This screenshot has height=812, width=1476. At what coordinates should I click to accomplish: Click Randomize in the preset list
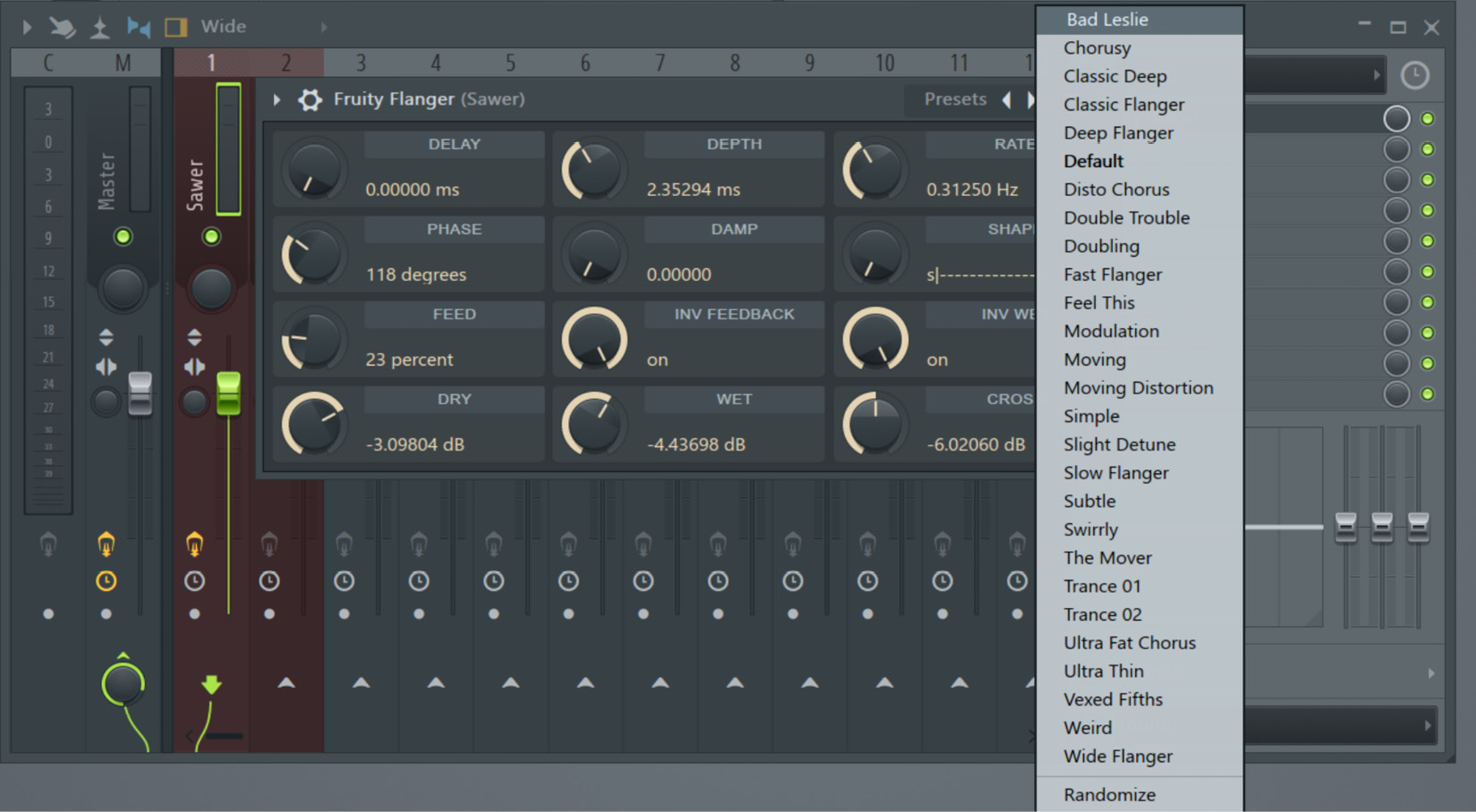(1109, 795)
